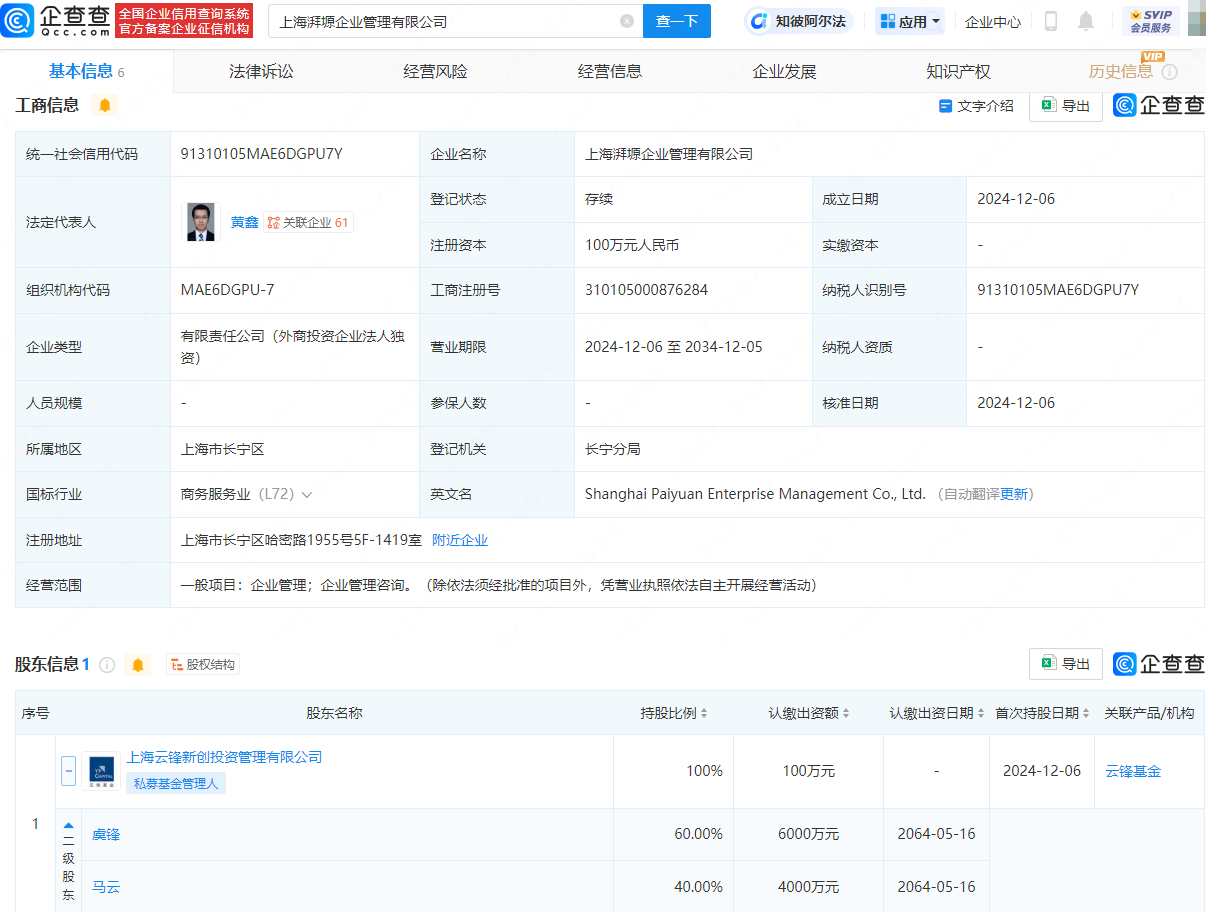Click the bell icon next to 股东信息
Screen dimensions: 1206x912
tap(138, 665)
